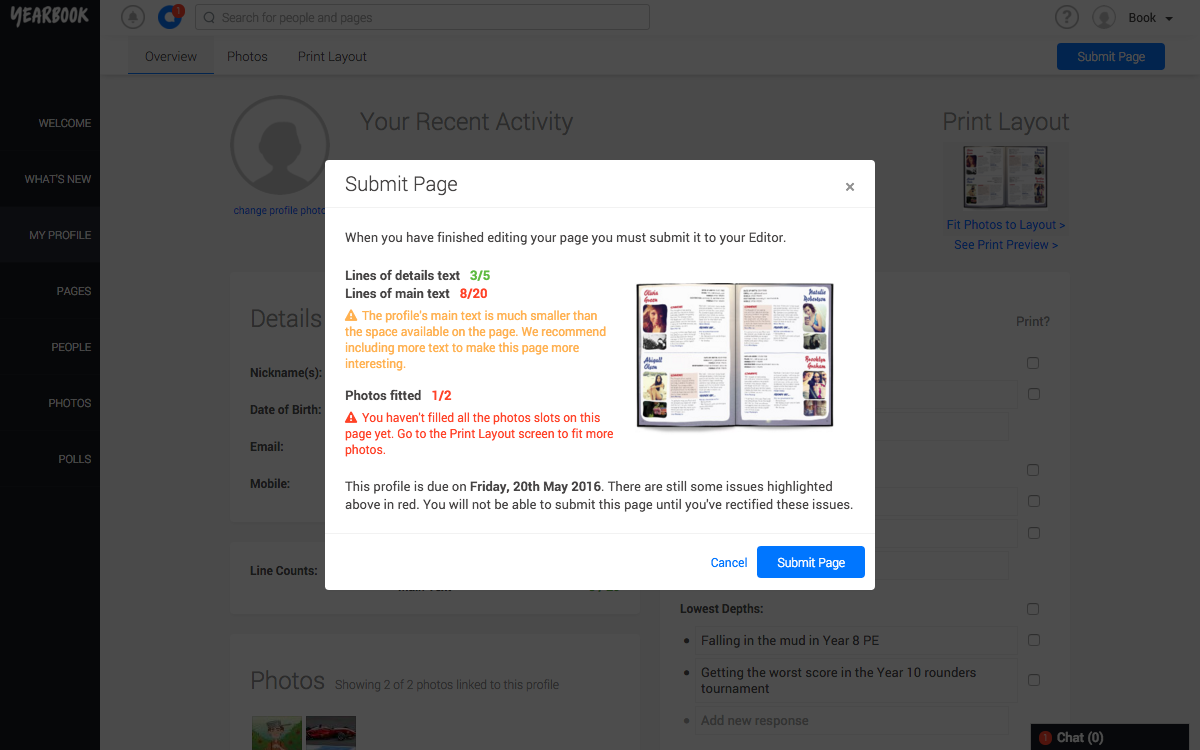Click the yearbook spread preview in dialog
The height and width of the screenshot is (750, 1200).
[x=735, y=357]
